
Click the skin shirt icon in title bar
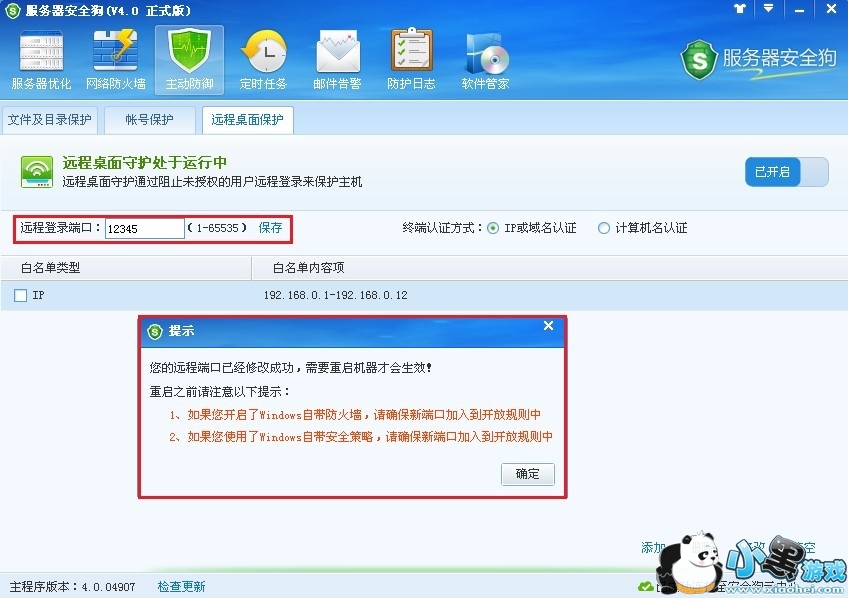pyautogui.click(x=739, y=9)
